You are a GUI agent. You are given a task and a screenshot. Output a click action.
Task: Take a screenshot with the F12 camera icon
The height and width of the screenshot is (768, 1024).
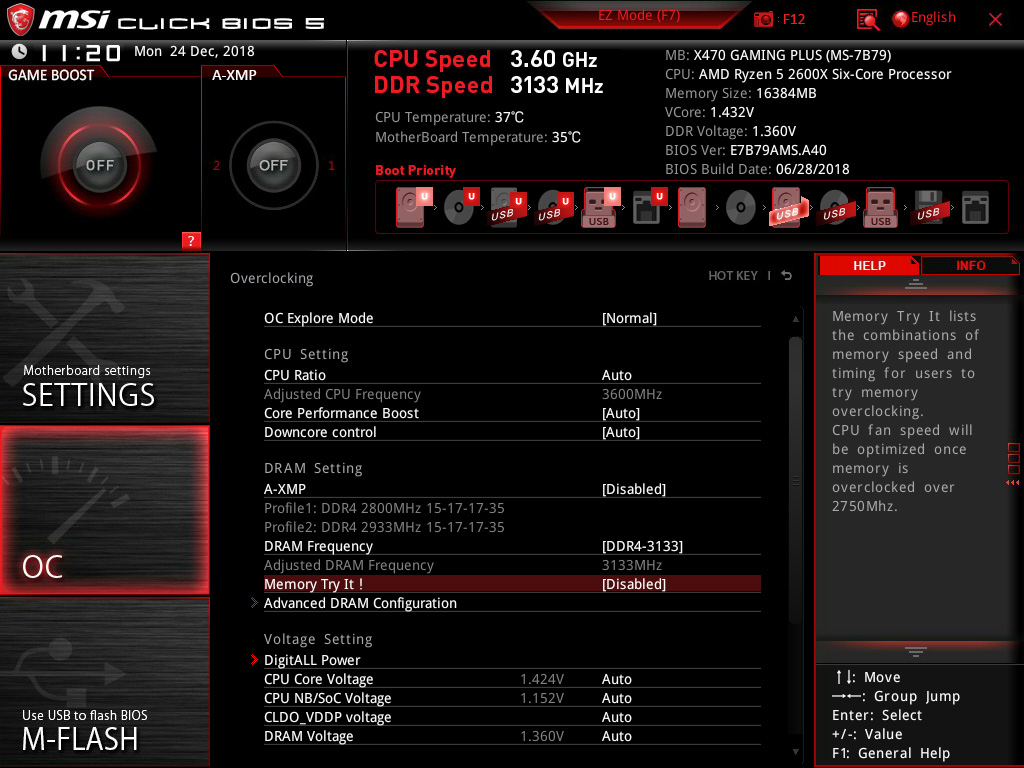coord(763,20)
